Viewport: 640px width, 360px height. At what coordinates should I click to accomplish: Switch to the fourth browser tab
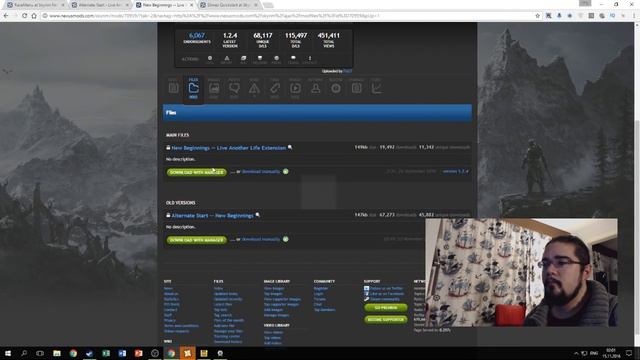point(229,5)
